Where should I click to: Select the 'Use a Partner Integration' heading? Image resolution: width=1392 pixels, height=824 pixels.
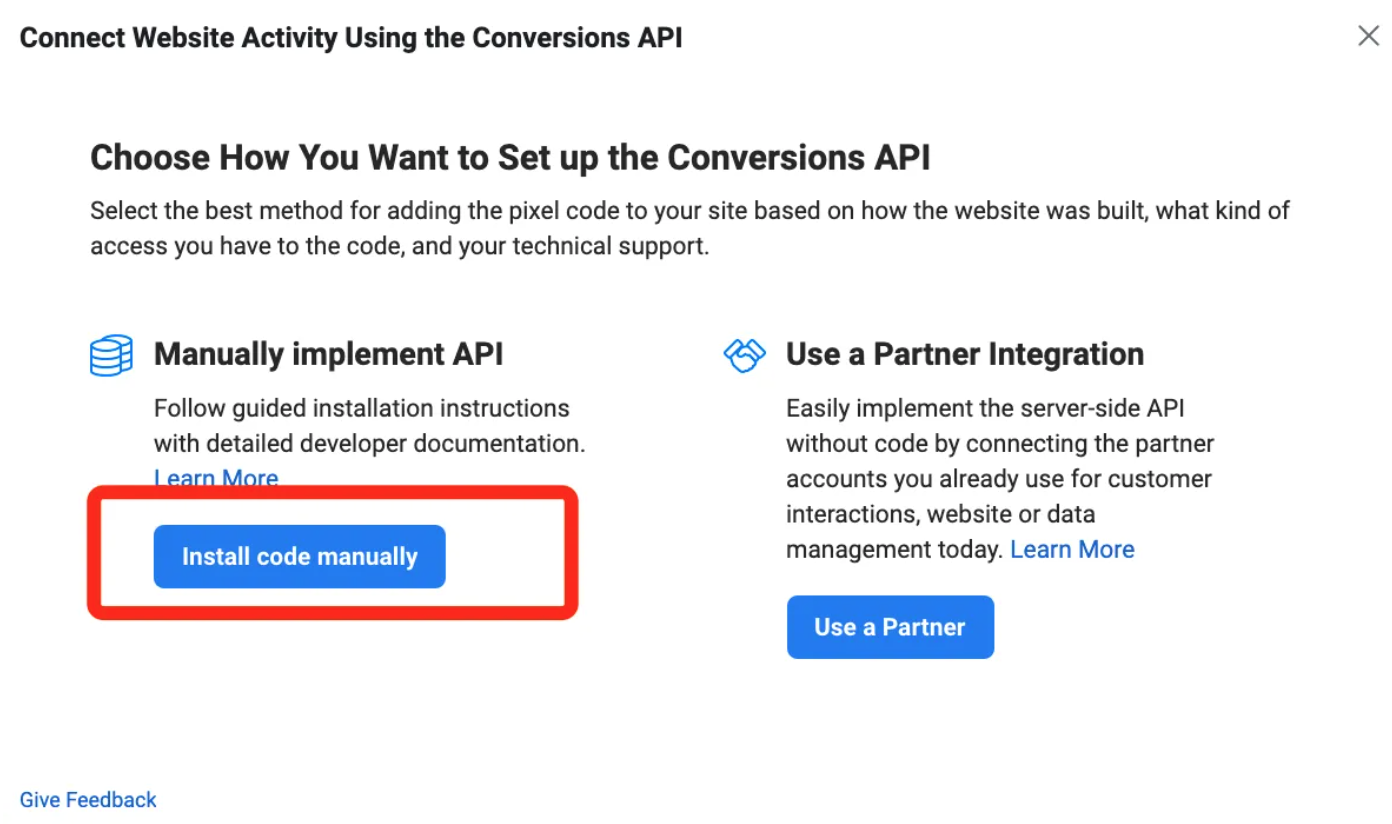[x=964, y=354]
